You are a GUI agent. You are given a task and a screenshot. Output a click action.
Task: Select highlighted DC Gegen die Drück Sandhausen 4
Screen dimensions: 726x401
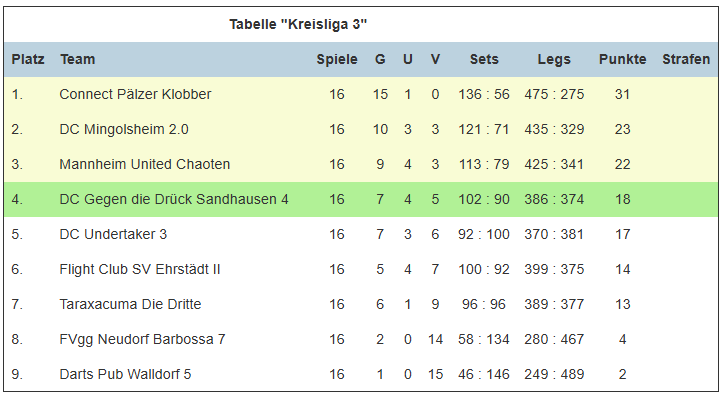[174, 200]
